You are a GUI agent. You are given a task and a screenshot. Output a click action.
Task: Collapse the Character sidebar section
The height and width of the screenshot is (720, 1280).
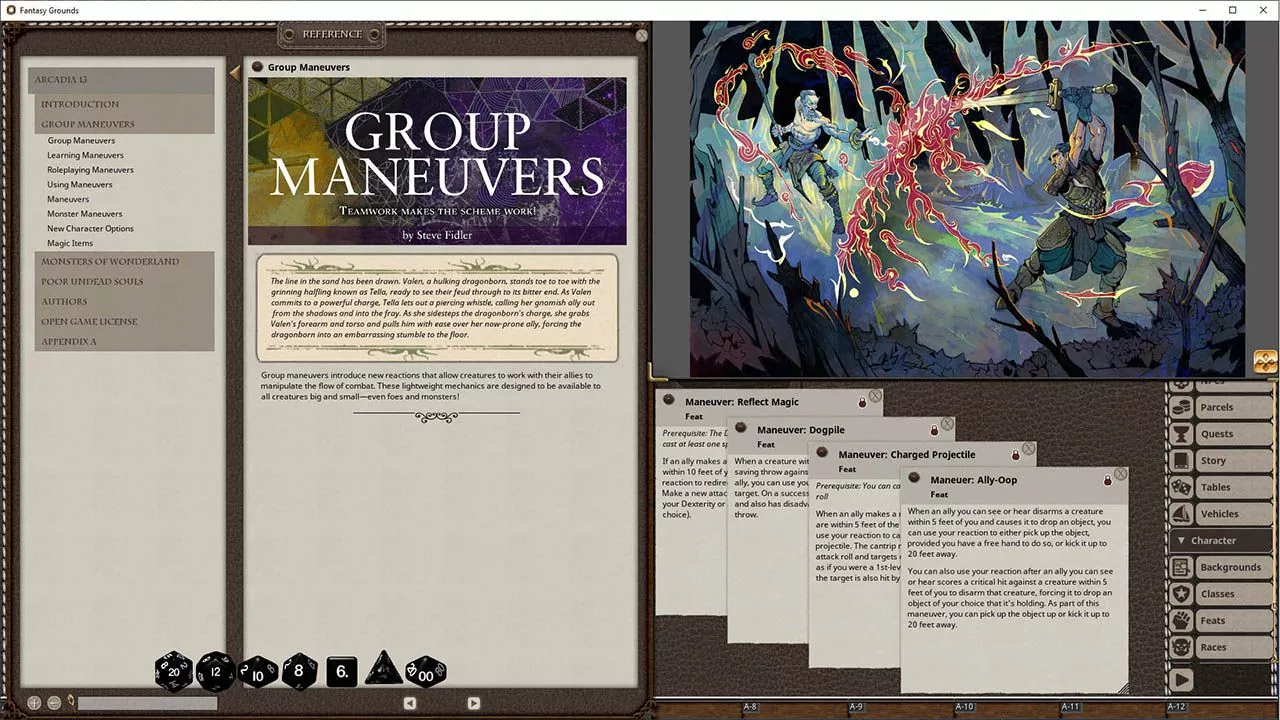(x=1220, y=541)
